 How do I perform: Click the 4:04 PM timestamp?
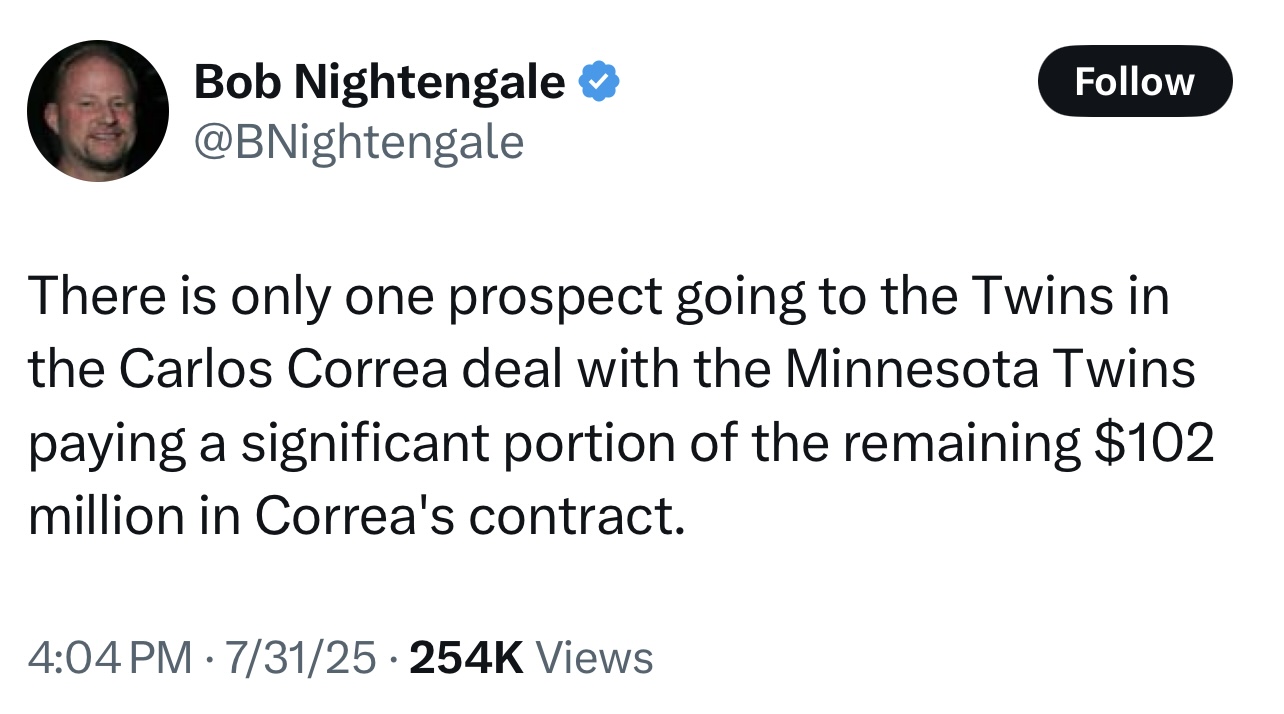[110, 658]
